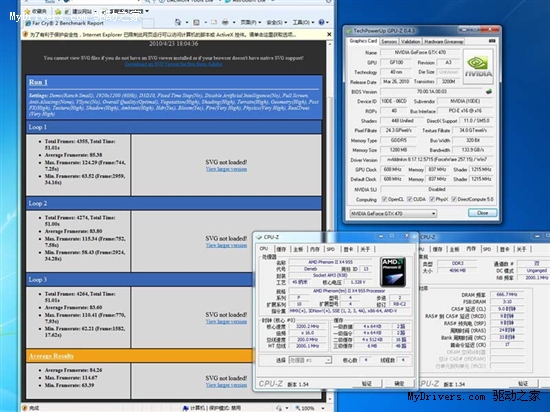Click the IE status bar zoom magnifier icon
This screenshot has width=550, height=412.
[297, 408]
